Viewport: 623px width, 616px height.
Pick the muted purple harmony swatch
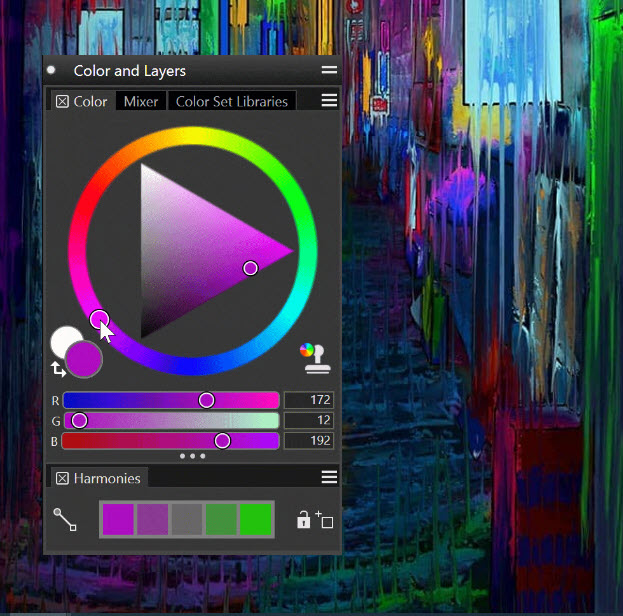(153, 519)
